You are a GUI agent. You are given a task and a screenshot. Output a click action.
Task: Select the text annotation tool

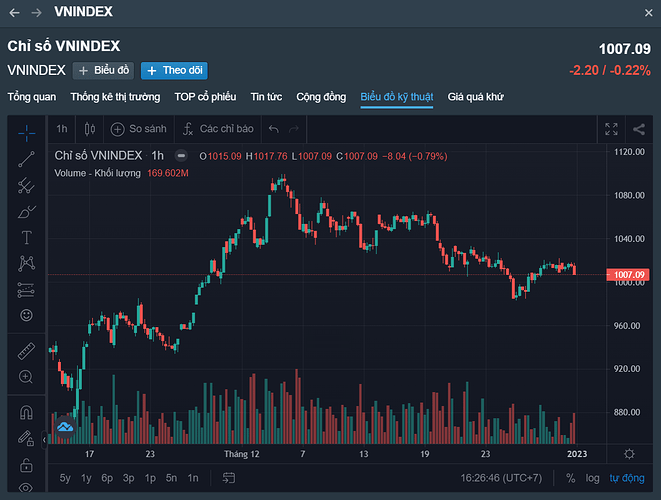click(x=27, y=237)
